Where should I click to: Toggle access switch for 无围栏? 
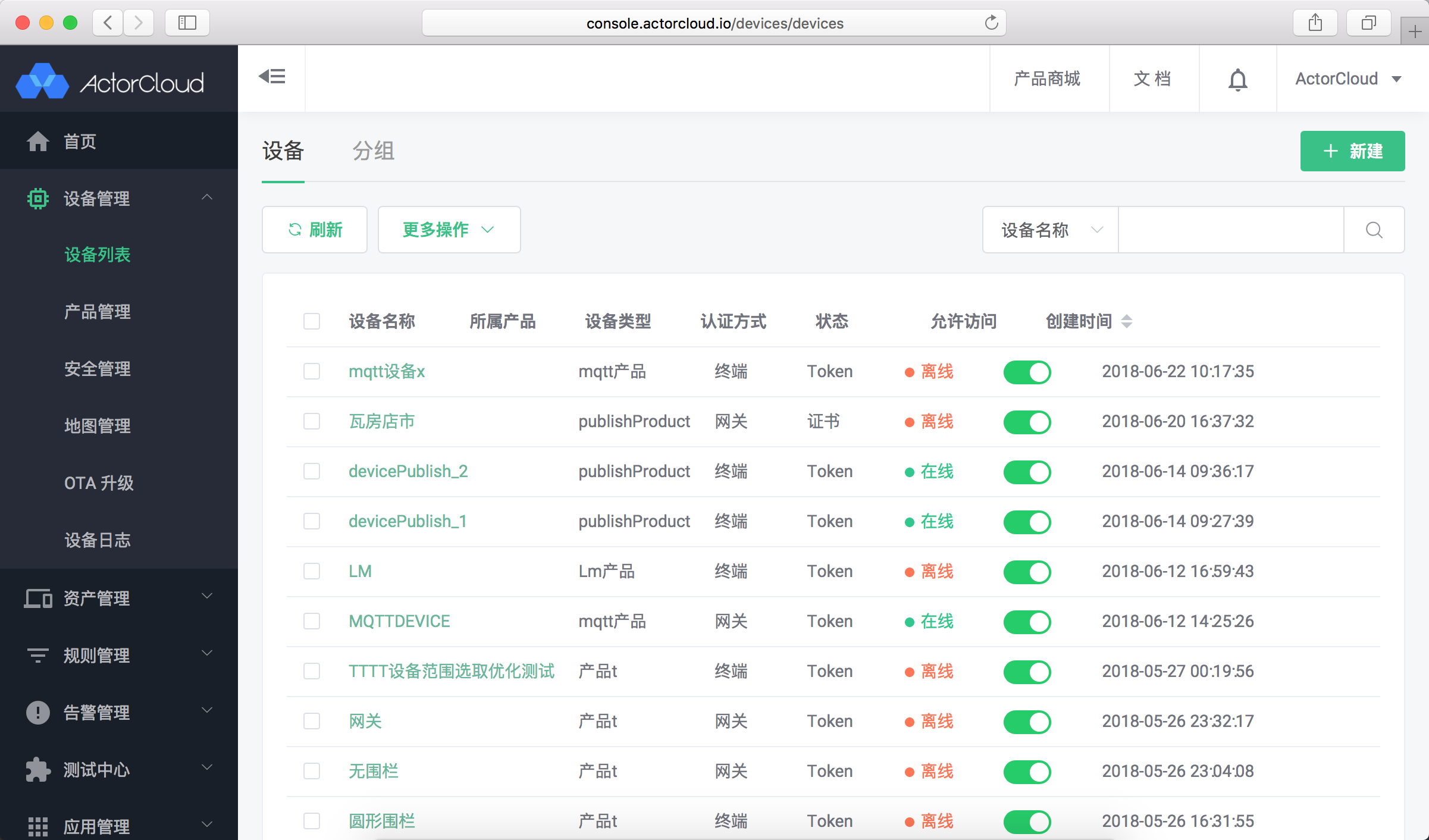[1027, 772]
